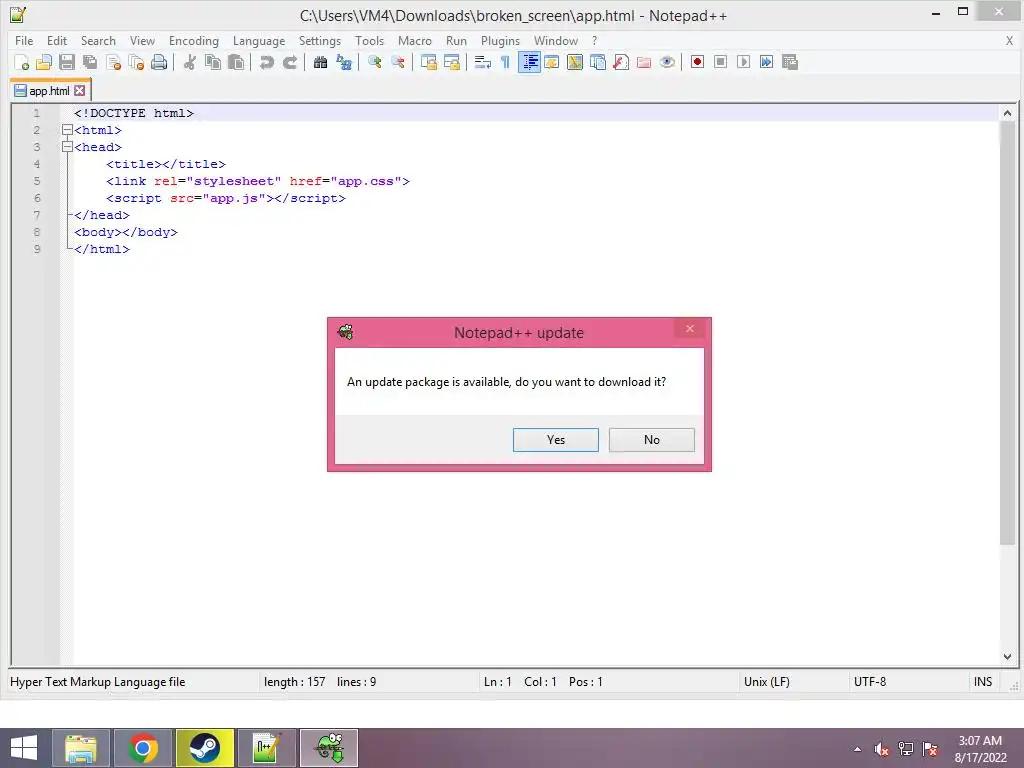Open Chrome from the taskbar
This screenshot has height=768, width=1024.
[143, 748]
